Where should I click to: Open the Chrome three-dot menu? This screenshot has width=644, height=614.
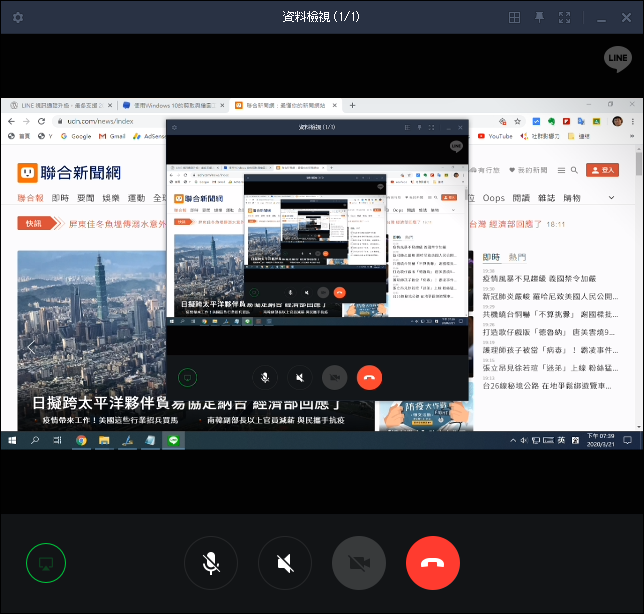pos(632,121)
